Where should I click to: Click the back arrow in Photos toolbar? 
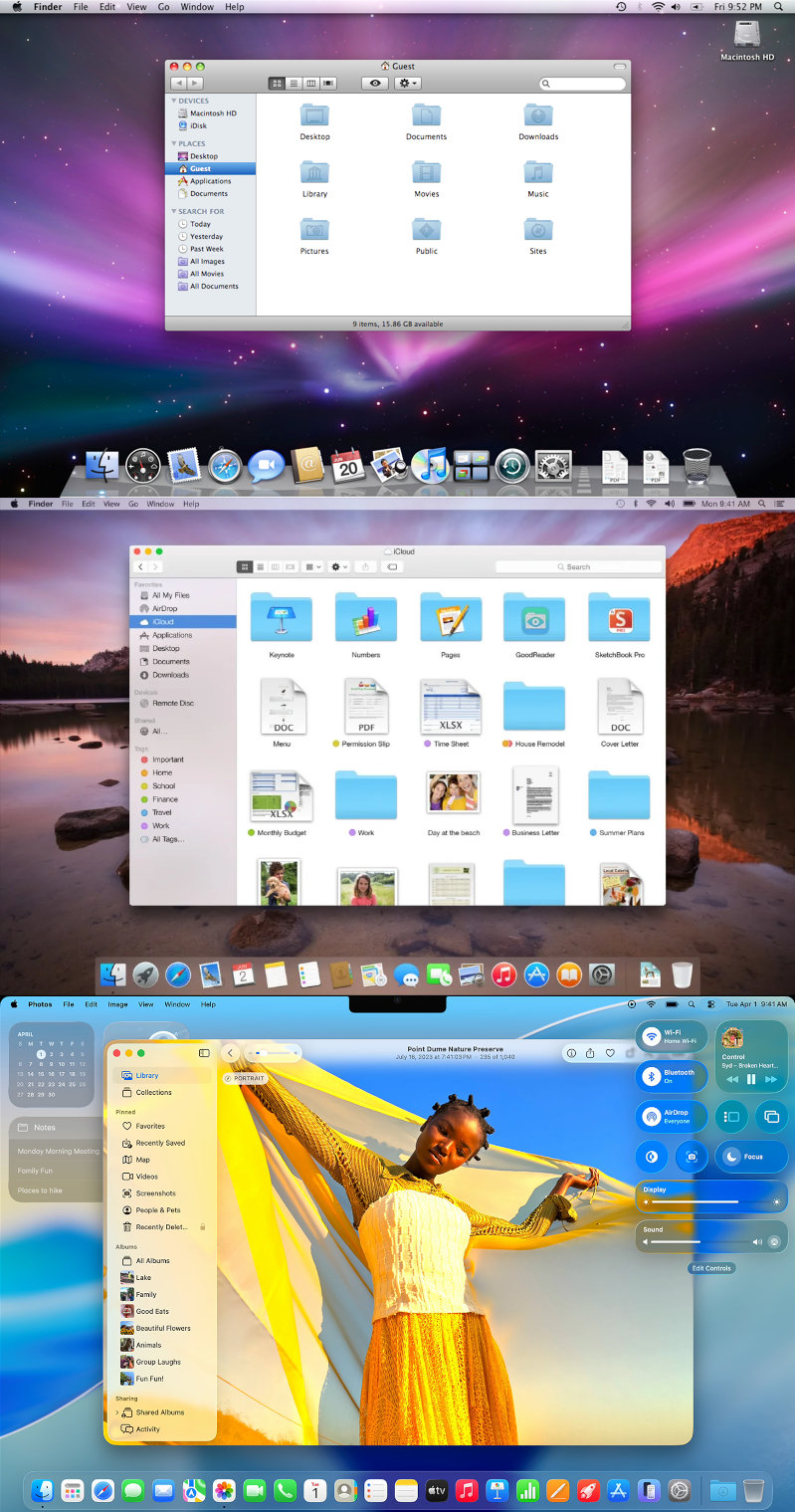[230, 1053]
